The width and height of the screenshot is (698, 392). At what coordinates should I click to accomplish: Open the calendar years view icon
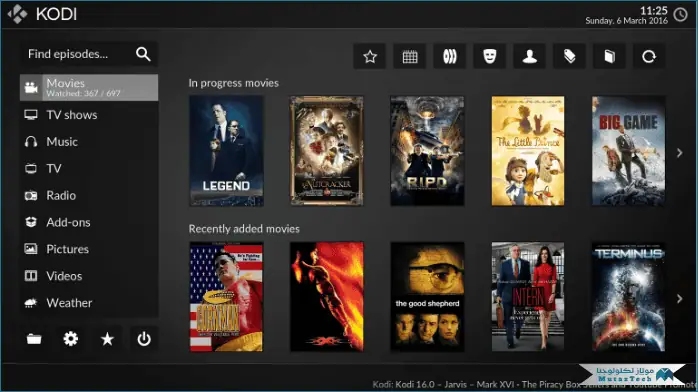tap(410, 57)
